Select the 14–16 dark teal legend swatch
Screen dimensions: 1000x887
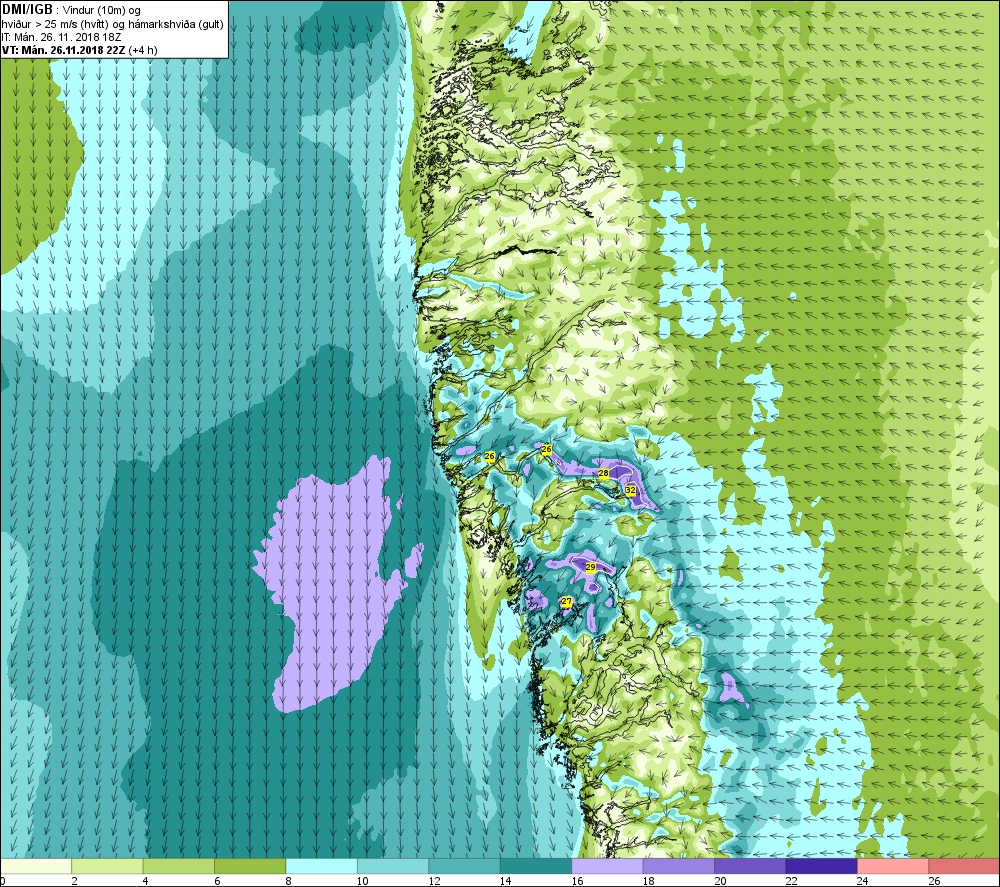[x=536, y=866]
